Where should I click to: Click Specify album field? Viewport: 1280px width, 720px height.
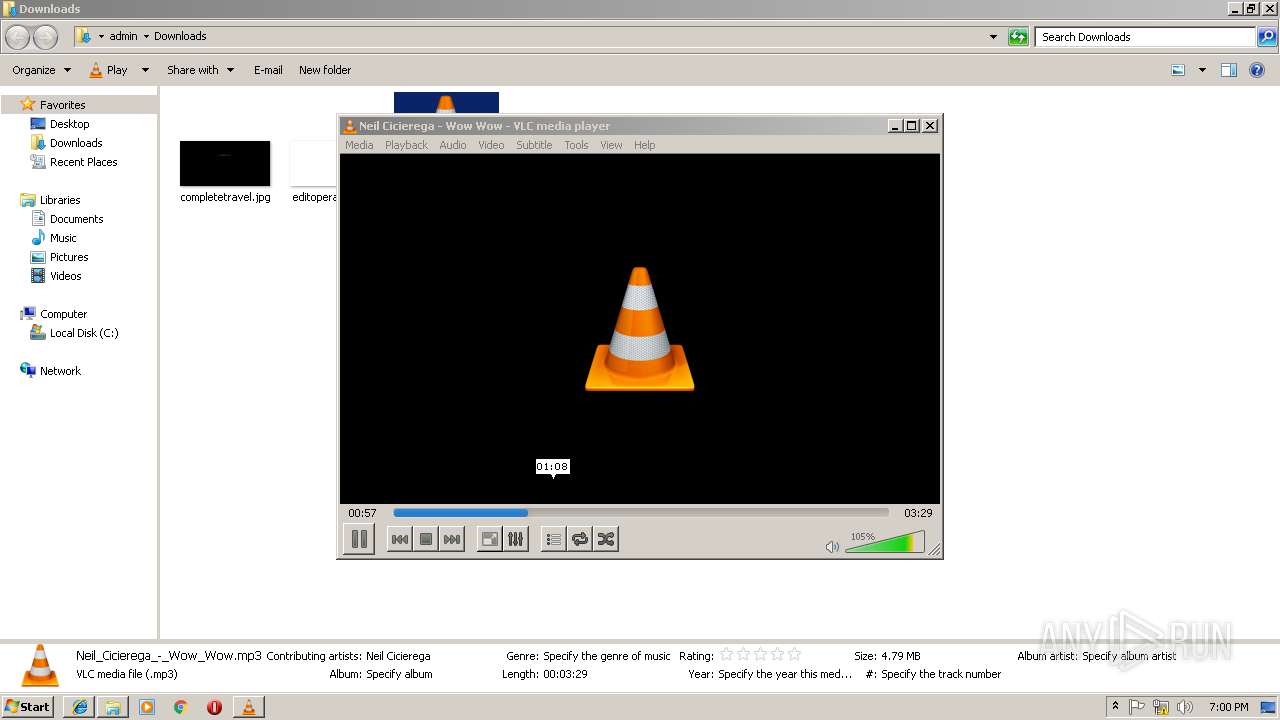pos(399,674)
